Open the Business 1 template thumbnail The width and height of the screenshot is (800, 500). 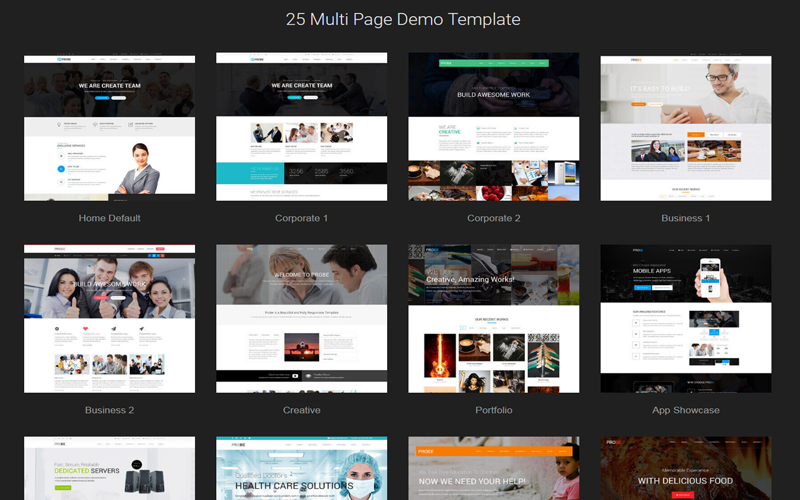(686, 127)
